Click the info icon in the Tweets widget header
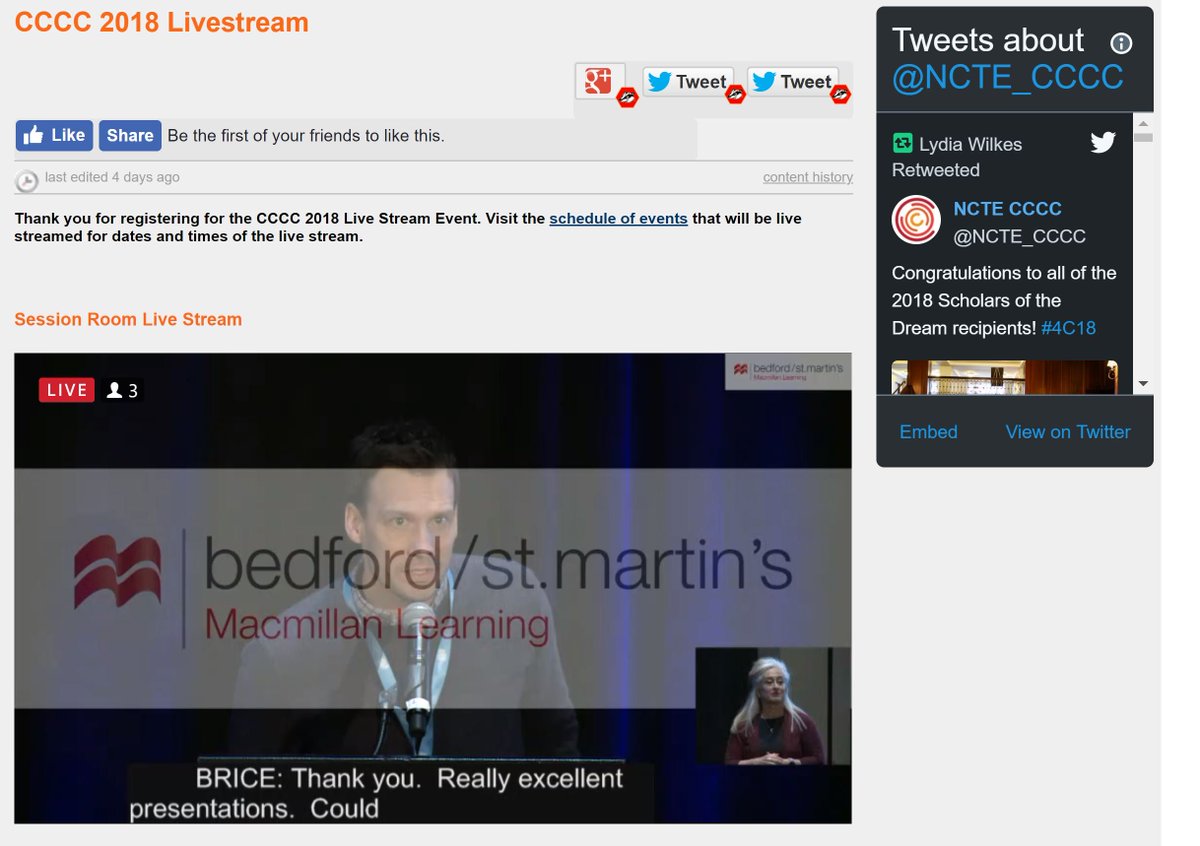 [x=1121, y=43]
